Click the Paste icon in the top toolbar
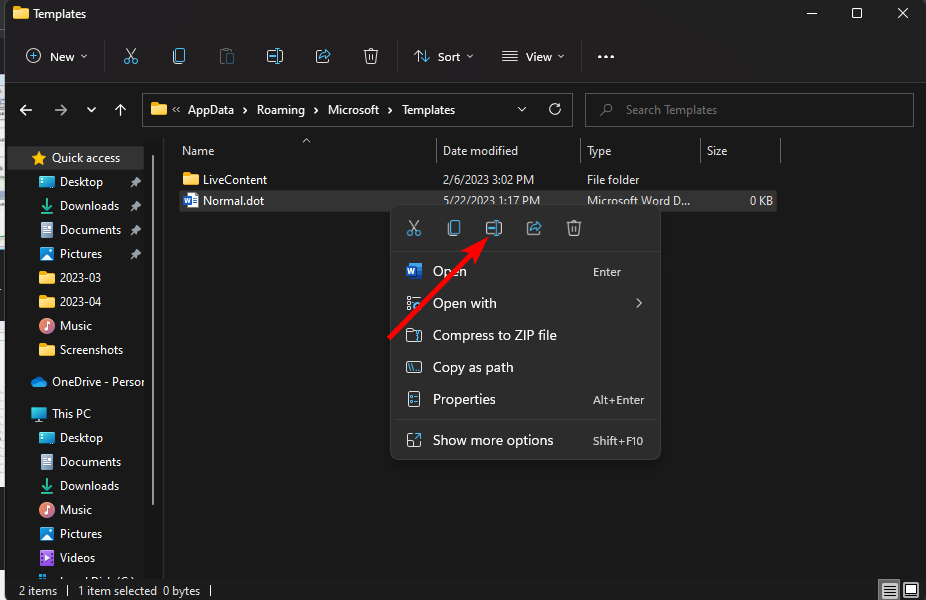Viewport: 926px width, 600px height. pos(227,57)
